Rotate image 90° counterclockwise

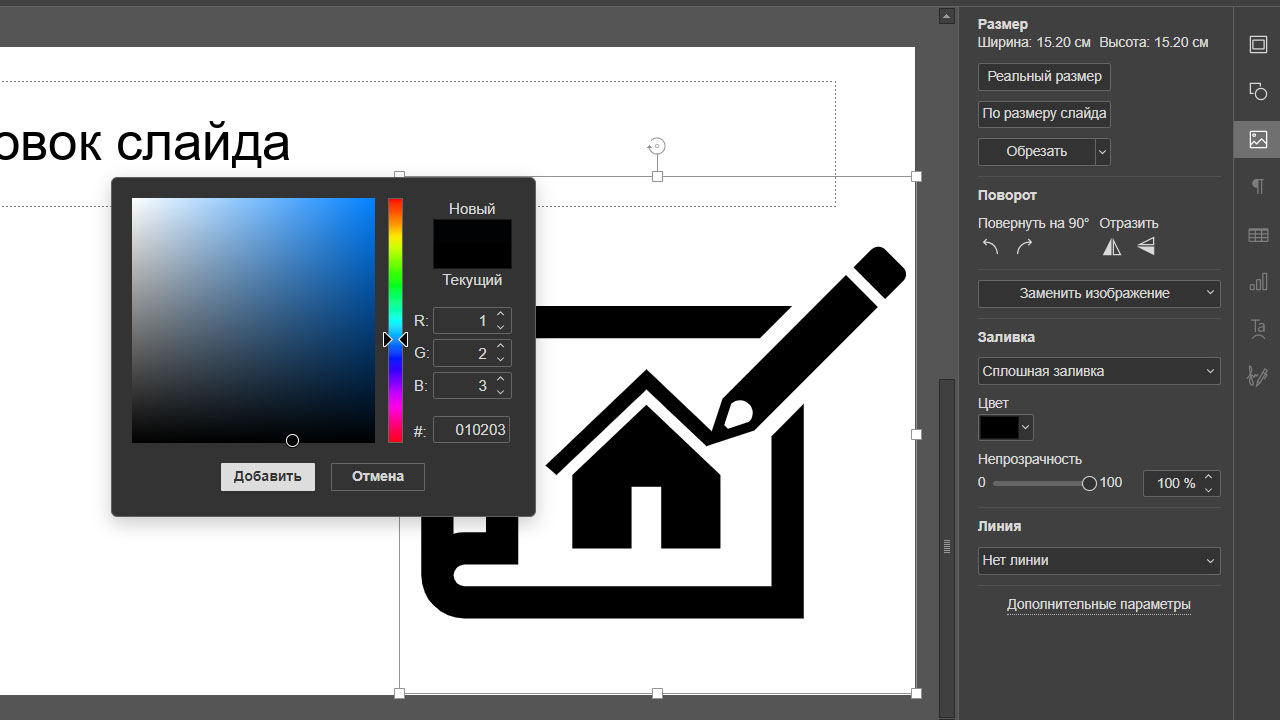[990, 247]
